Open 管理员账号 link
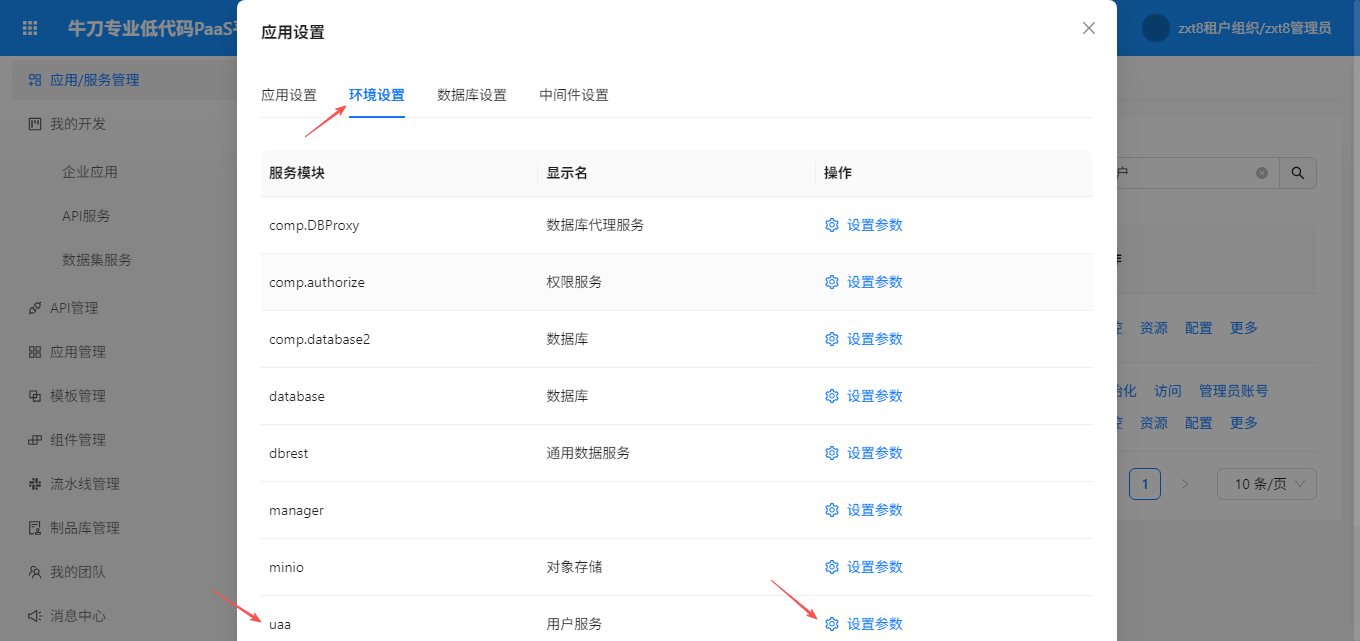The width and height of the screenshot is (1360, 641). pyautogui.click(x=1233, y=391)
